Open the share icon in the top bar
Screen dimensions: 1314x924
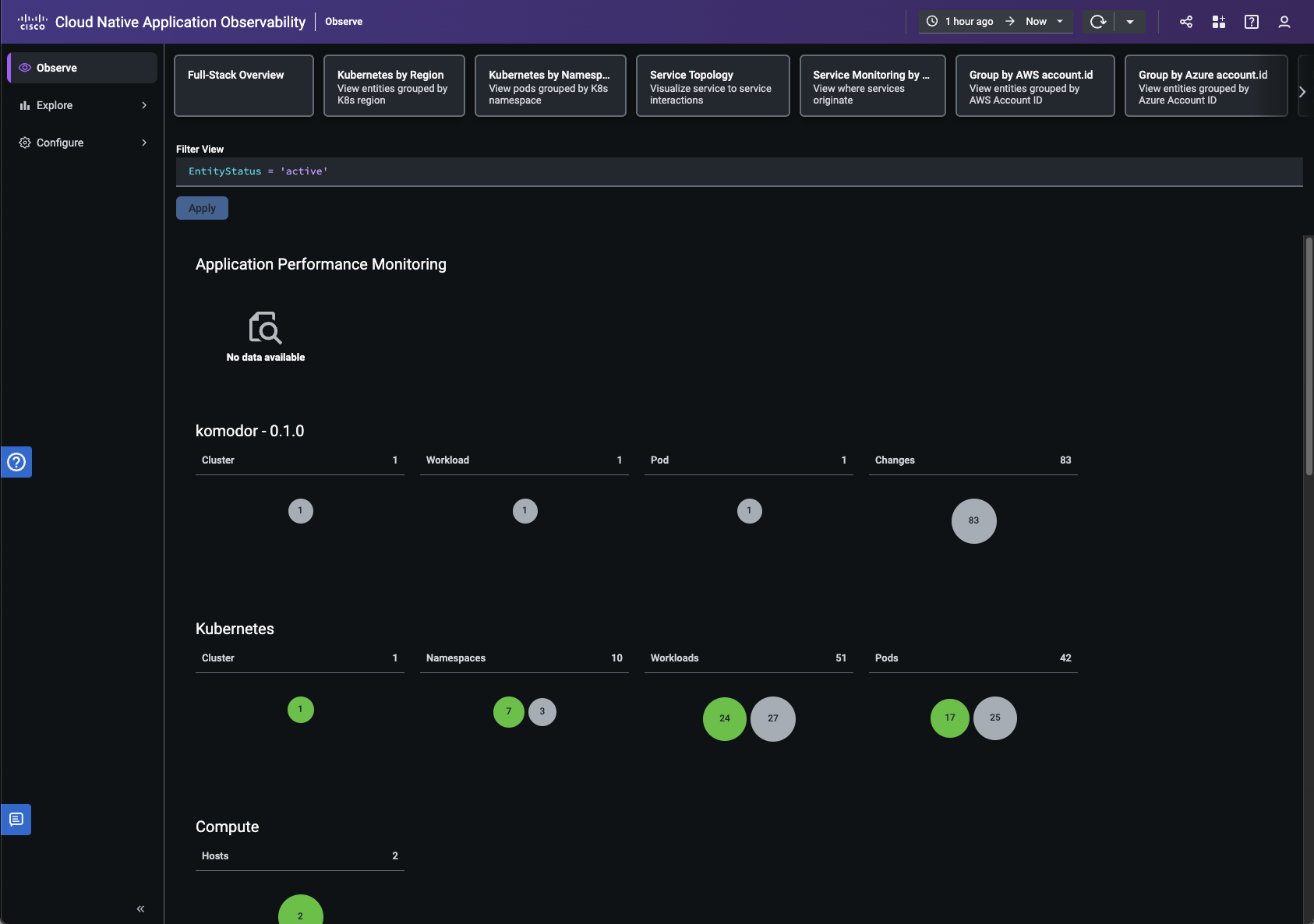point(1186,21)
